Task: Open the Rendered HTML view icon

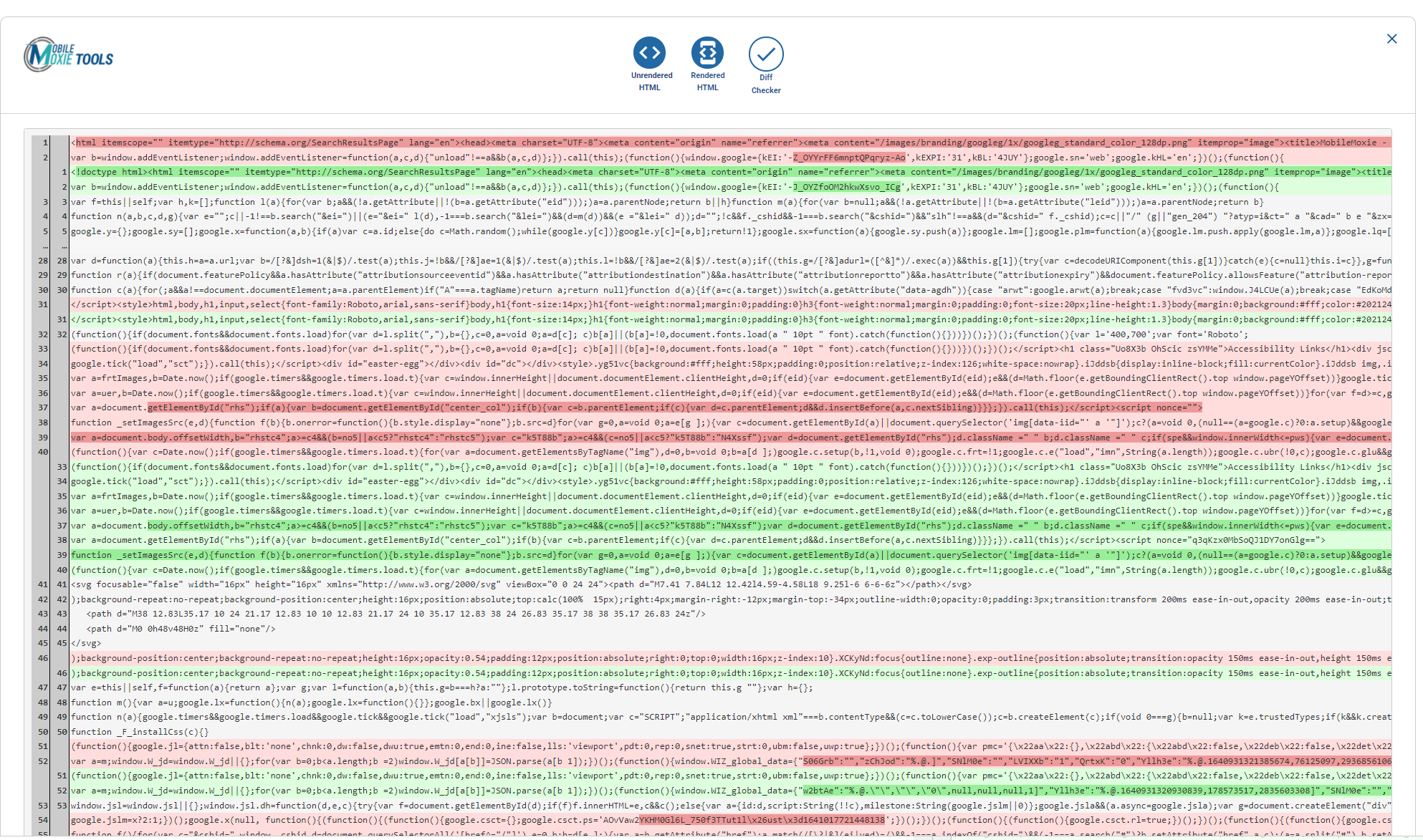Action: point(707,52)
